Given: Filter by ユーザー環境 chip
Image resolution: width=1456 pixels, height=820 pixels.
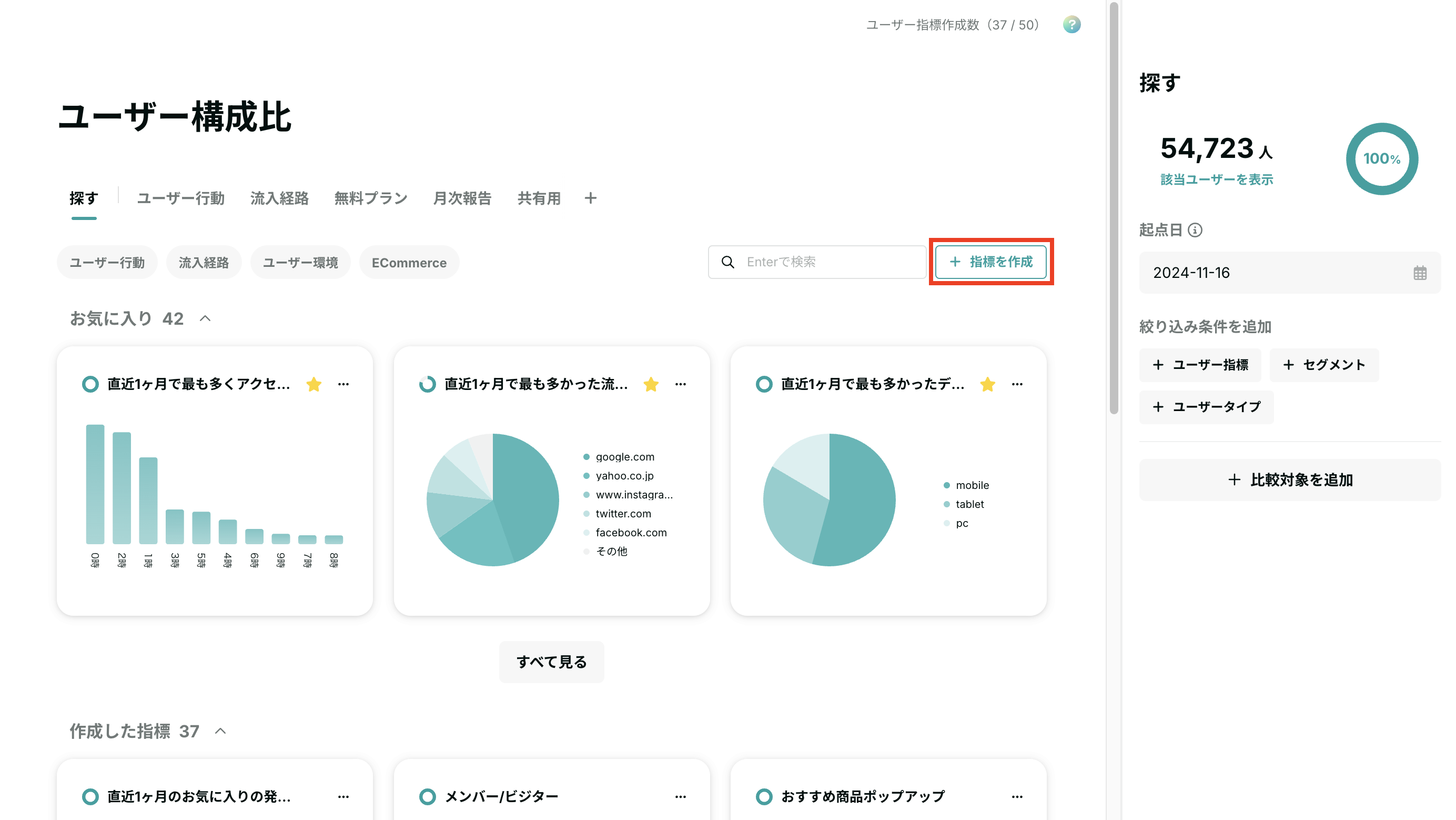Looking at the screenshot, I should (x=300, y=263).
